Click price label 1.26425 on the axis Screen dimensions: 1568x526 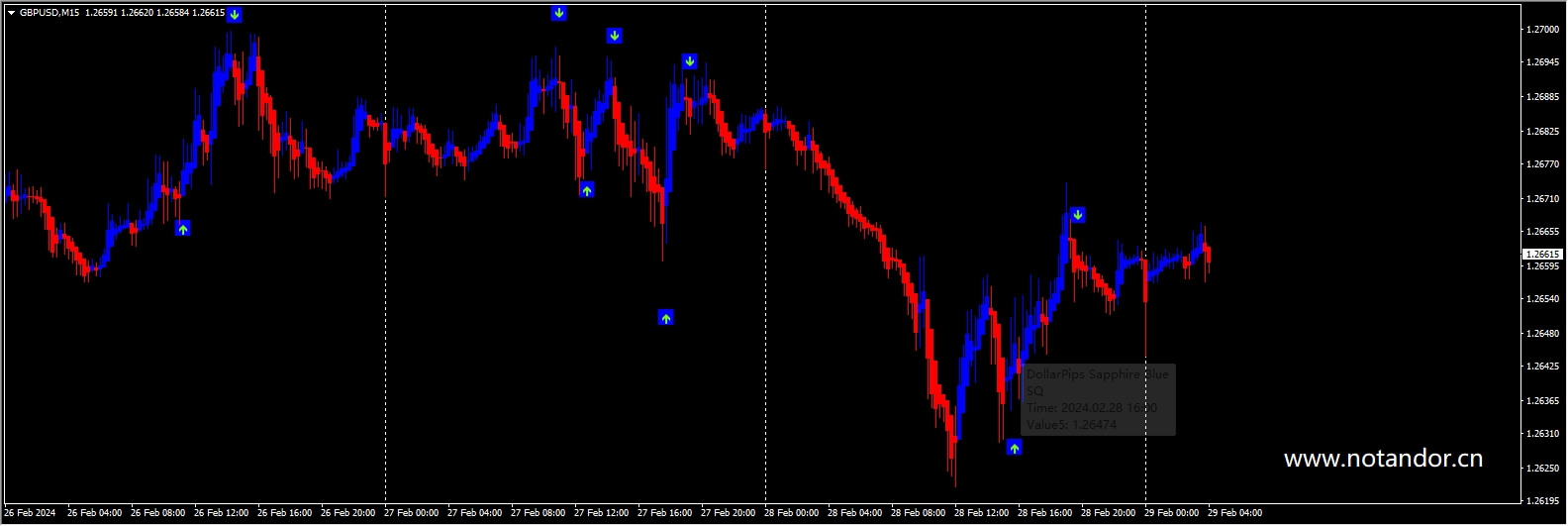[x=1542, y=367]
